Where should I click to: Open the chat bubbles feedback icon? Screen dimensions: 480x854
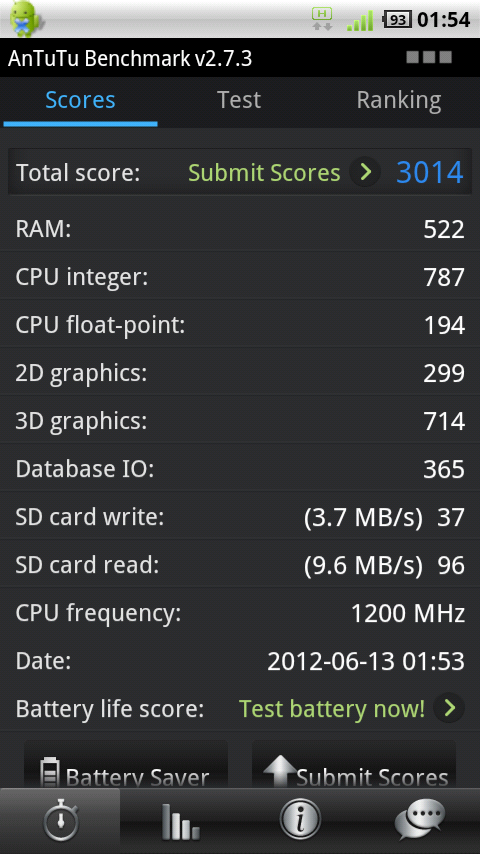(x=420, y=821)
